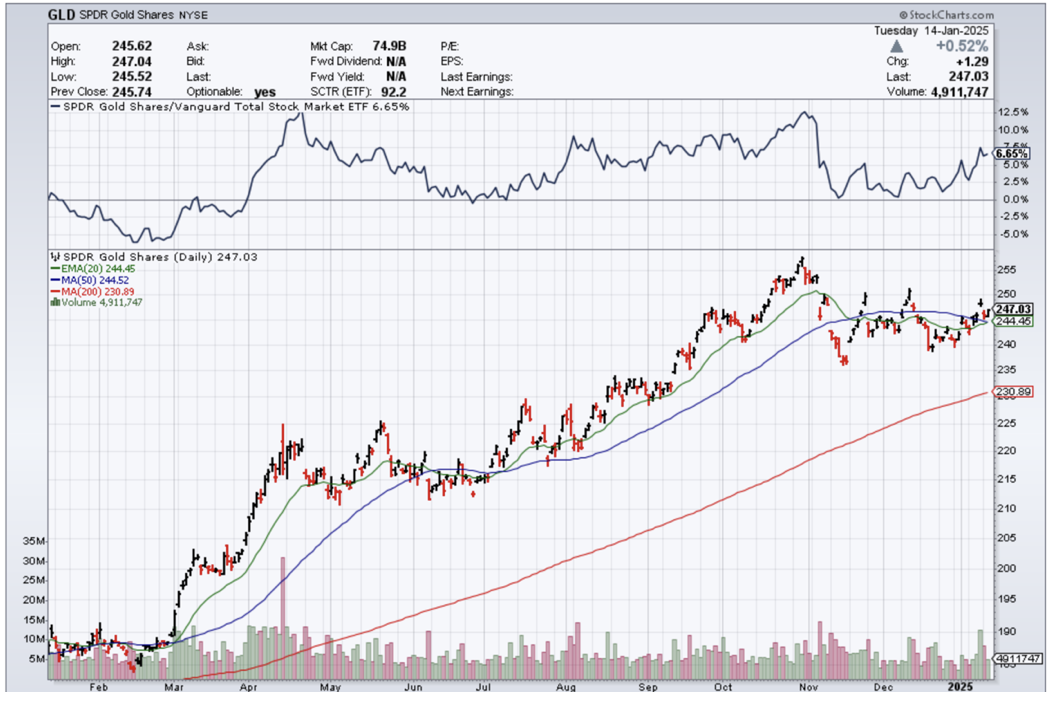
Task: Select the MA(50) 244.52 legend entry
Action: [92, 279]
